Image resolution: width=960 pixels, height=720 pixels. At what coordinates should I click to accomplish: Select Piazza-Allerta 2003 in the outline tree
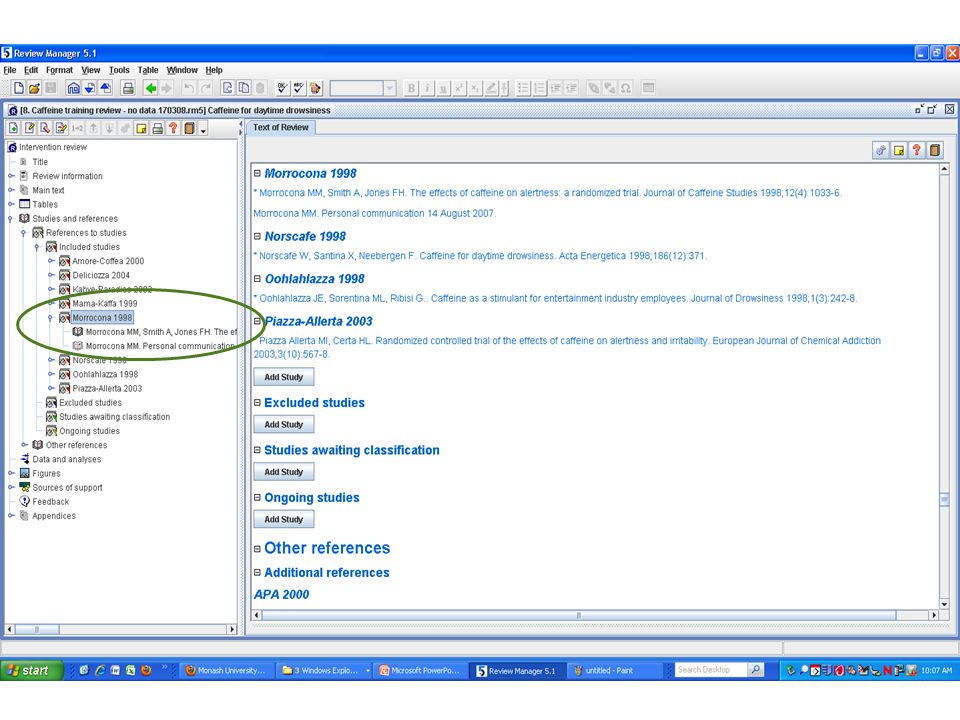click(x=107, y=388)
